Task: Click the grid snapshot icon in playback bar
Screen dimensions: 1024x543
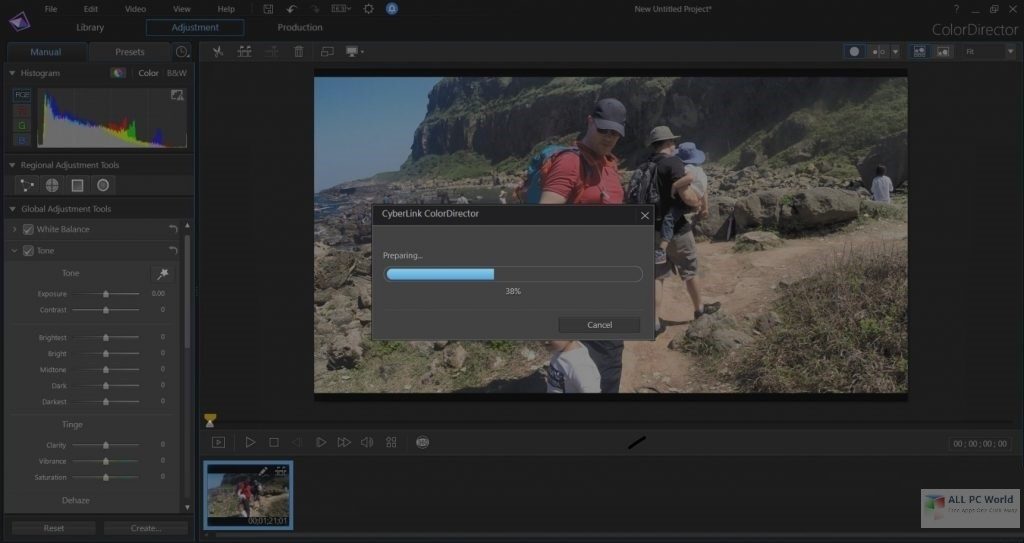Action: click(x=391, y=442)
